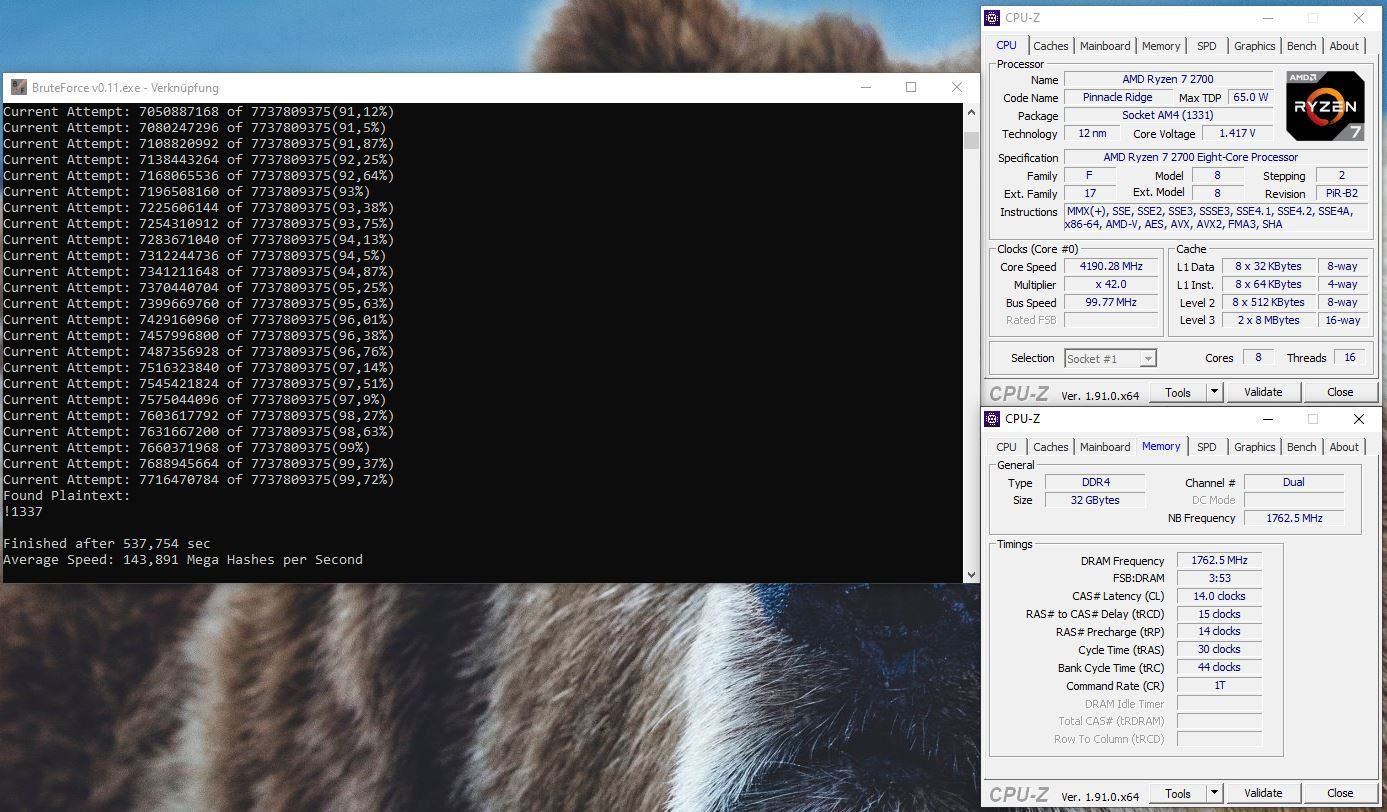Click the console scrollbar down arrow

pos(971,575)
